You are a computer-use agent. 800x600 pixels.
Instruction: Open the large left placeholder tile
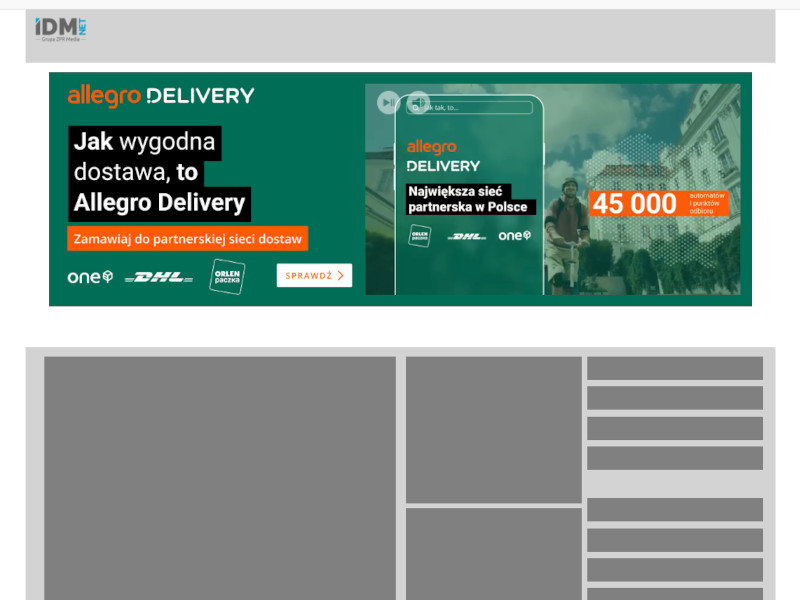(x=220, y=478)
